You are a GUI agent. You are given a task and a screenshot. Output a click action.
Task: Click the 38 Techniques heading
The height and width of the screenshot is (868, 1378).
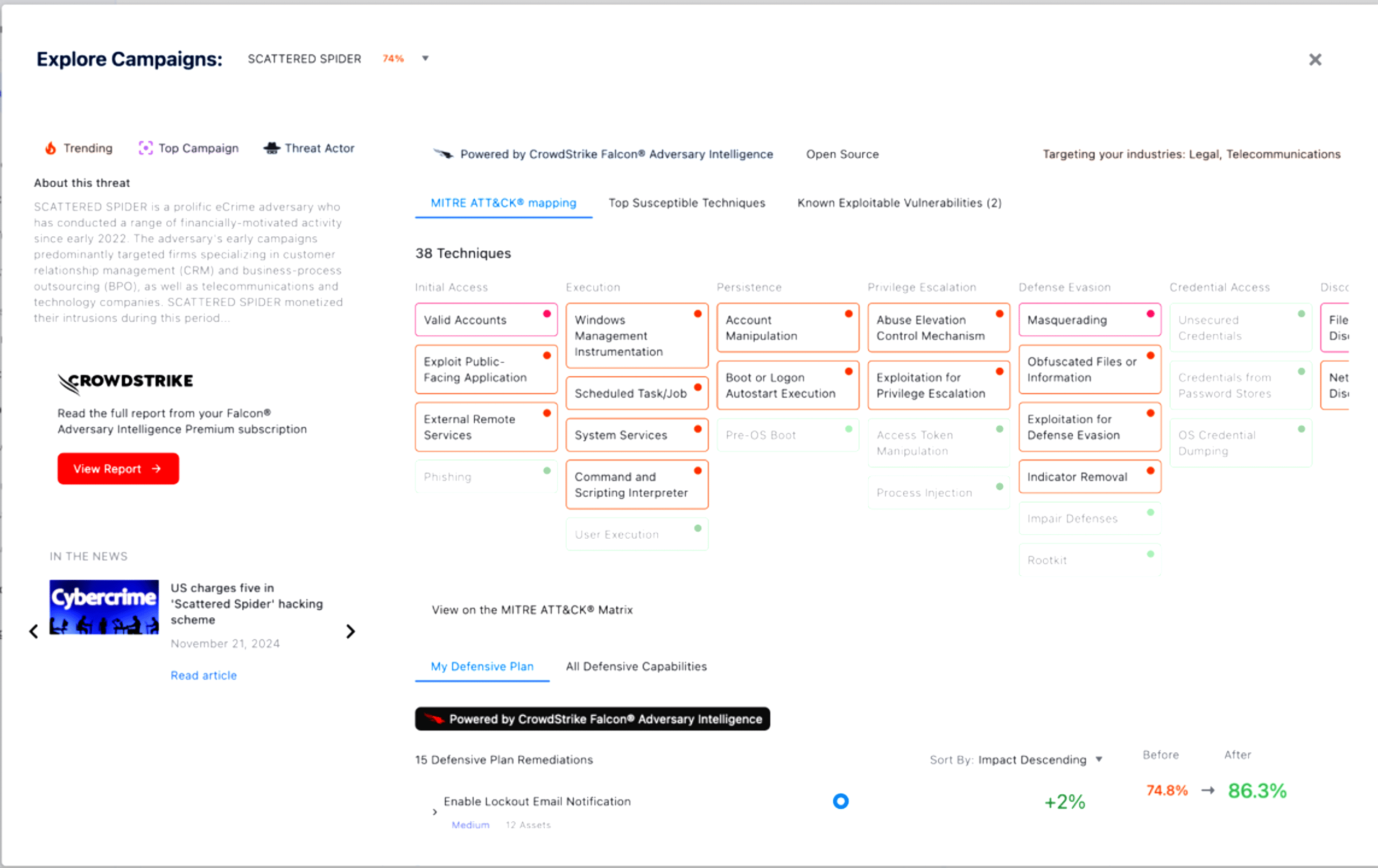point(463,253)
